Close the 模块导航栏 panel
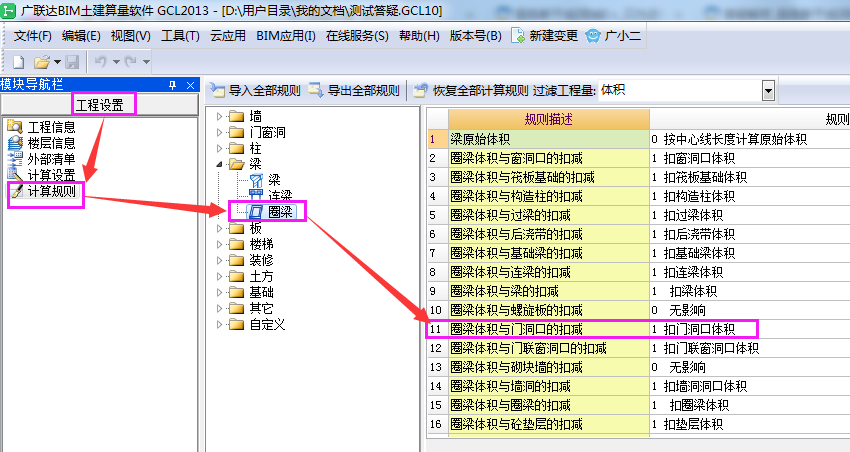 (x=190, y=85)
